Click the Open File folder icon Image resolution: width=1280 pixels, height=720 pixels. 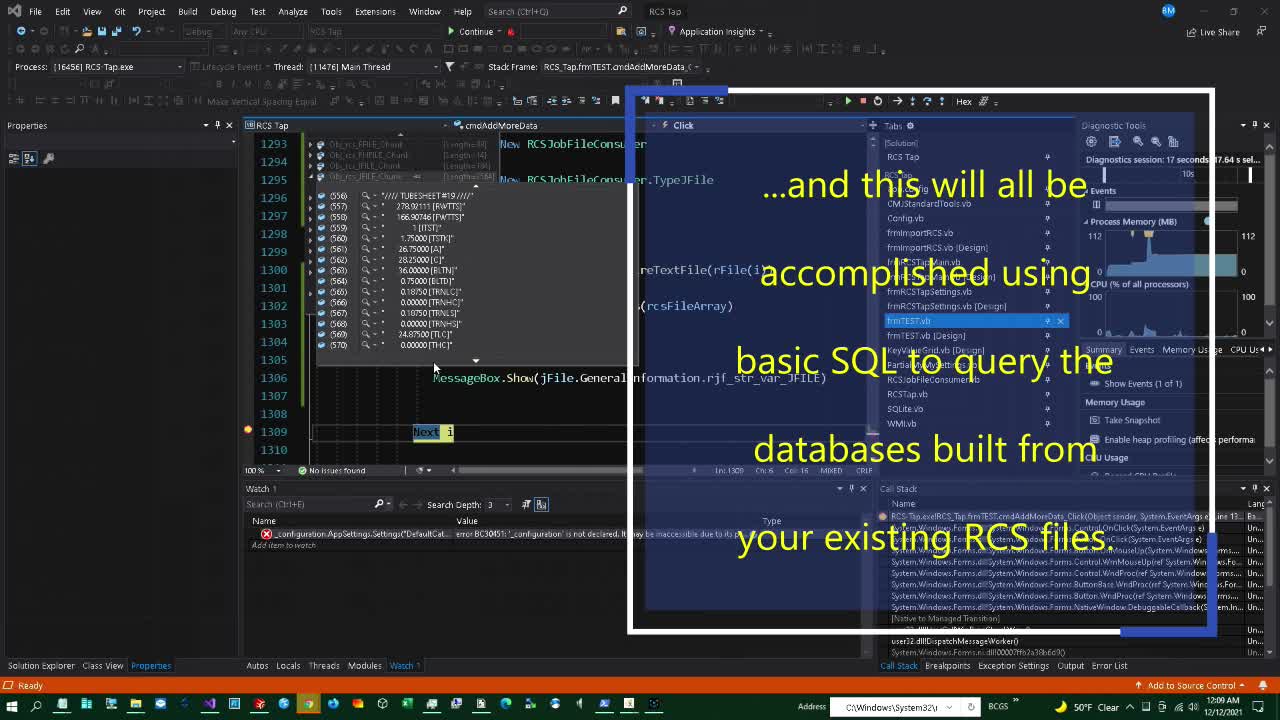86,31
